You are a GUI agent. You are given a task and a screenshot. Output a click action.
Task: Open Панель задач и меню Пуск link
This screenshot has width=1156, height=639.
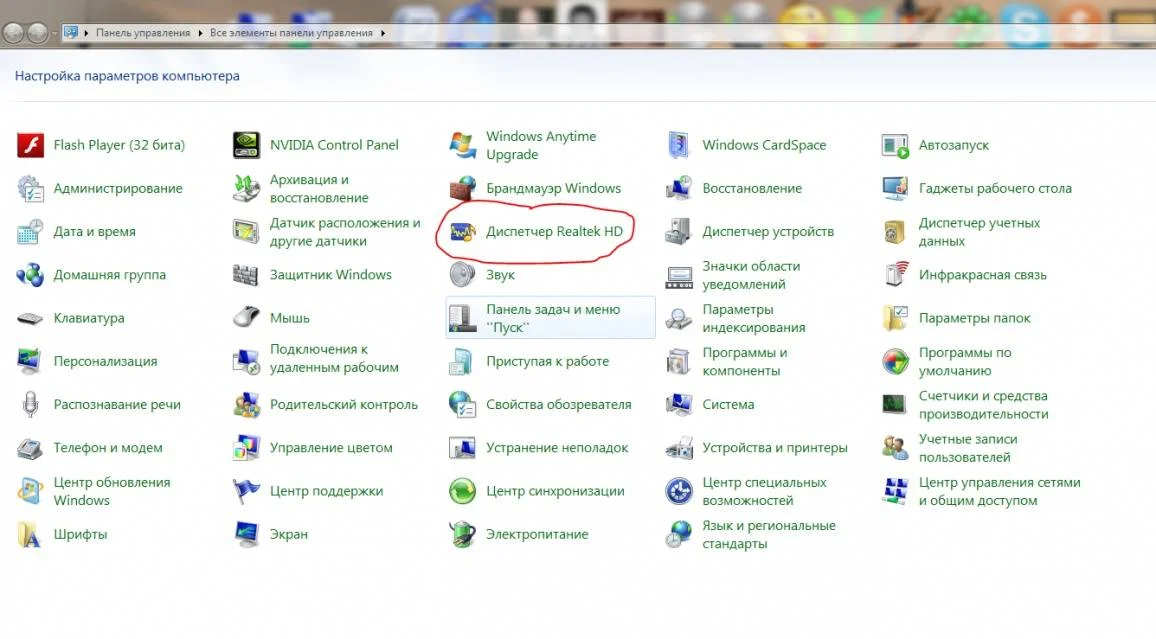coord(553,318)
